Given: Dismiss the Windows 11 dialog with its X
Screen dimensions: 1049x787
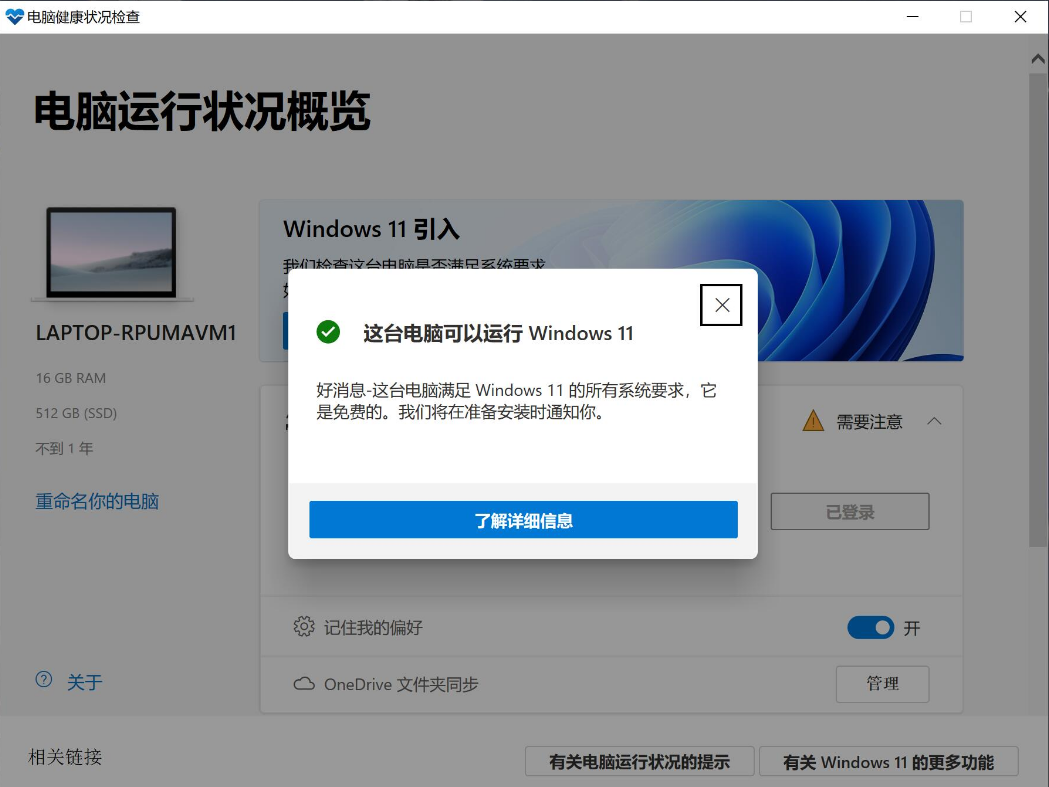Looking at the screenshot, I should 720,305.
